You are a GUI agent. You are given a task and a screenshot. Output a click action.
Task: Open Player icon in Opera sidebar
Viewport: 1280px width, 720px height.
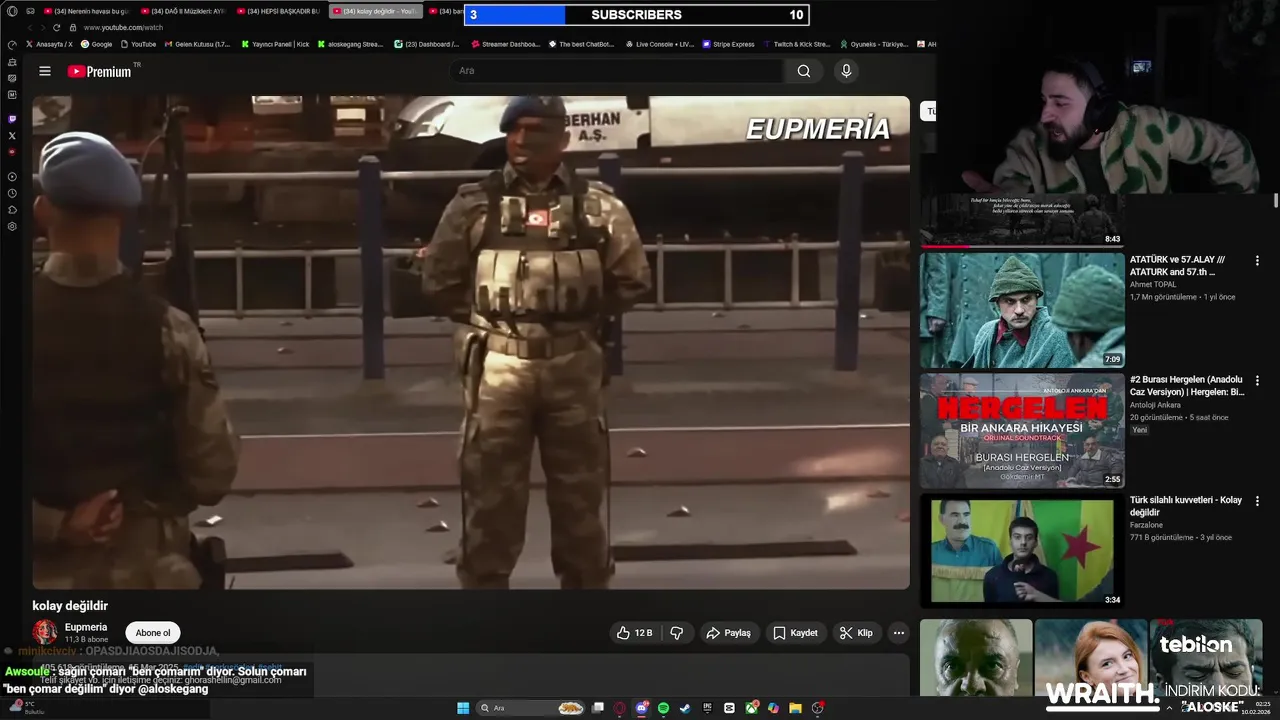click(x=12, y=176)
